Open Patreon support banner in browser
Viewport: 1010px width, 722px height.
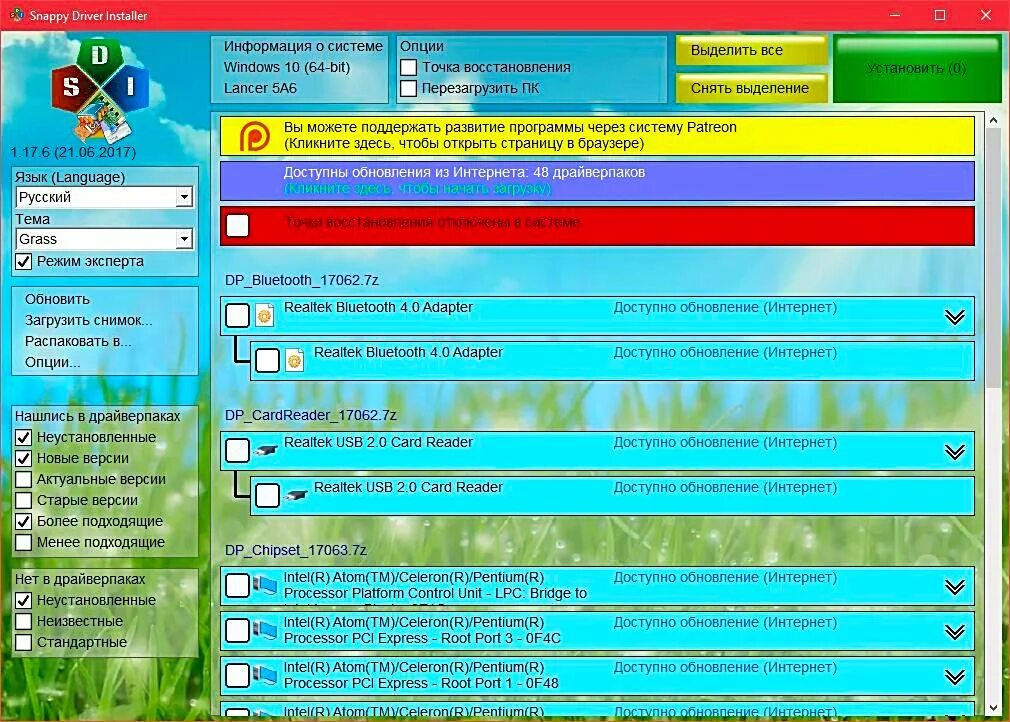point(597,136)
